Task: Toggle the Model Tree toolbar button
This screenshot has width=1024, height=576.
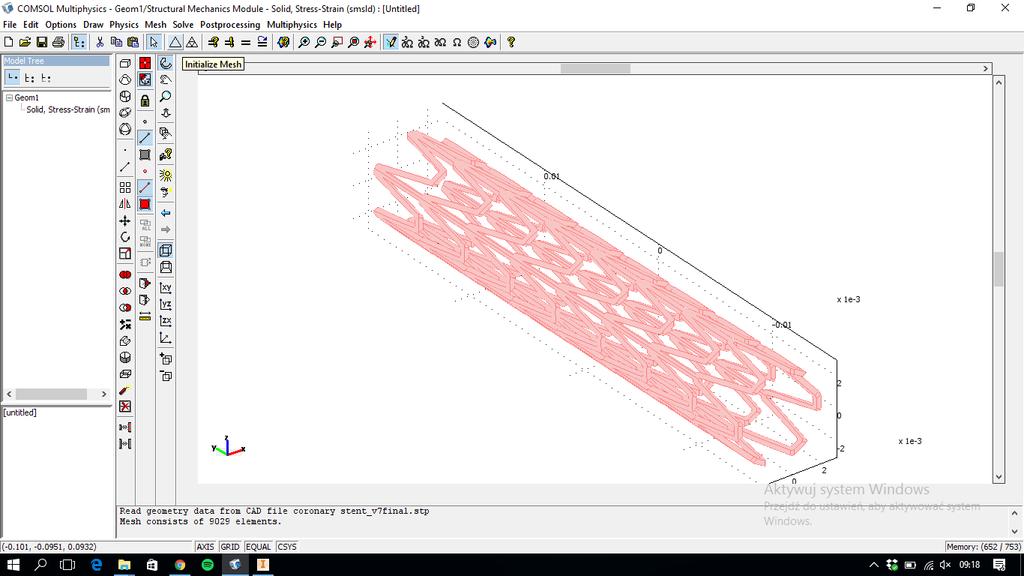Action: 79,42
